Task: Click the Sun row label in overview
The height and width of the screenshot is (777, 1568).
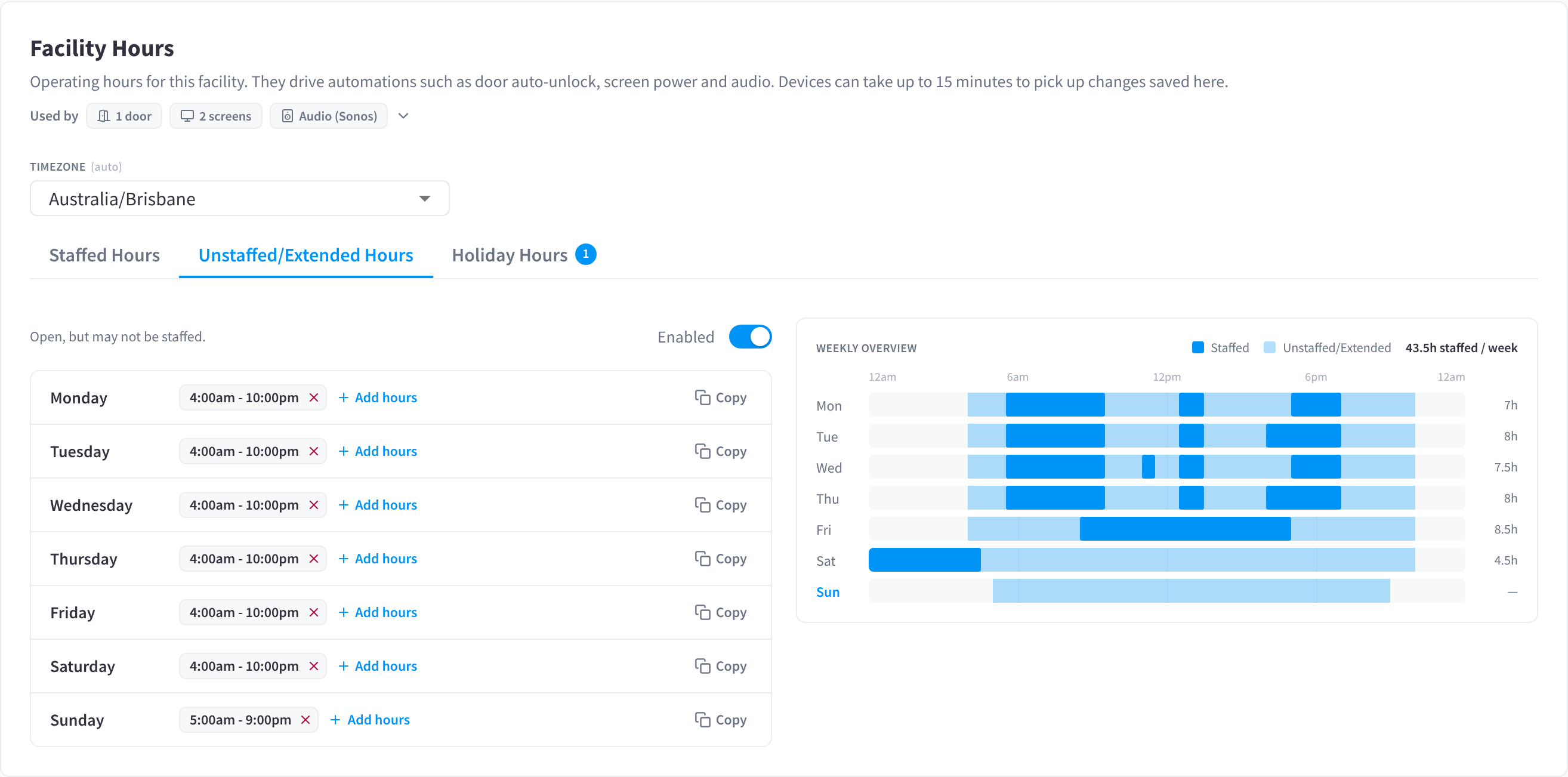Action: pos(827,592)
